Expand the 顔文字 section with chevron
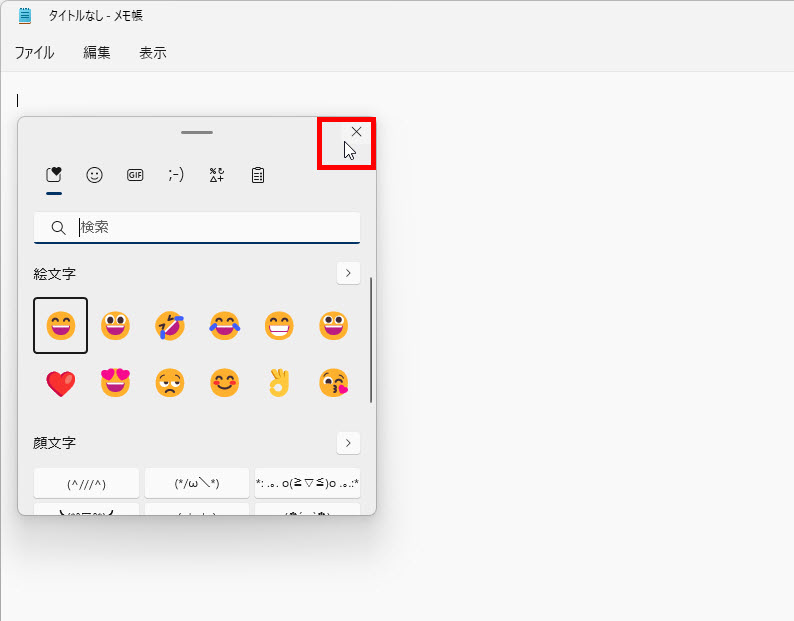 (348, 442)
